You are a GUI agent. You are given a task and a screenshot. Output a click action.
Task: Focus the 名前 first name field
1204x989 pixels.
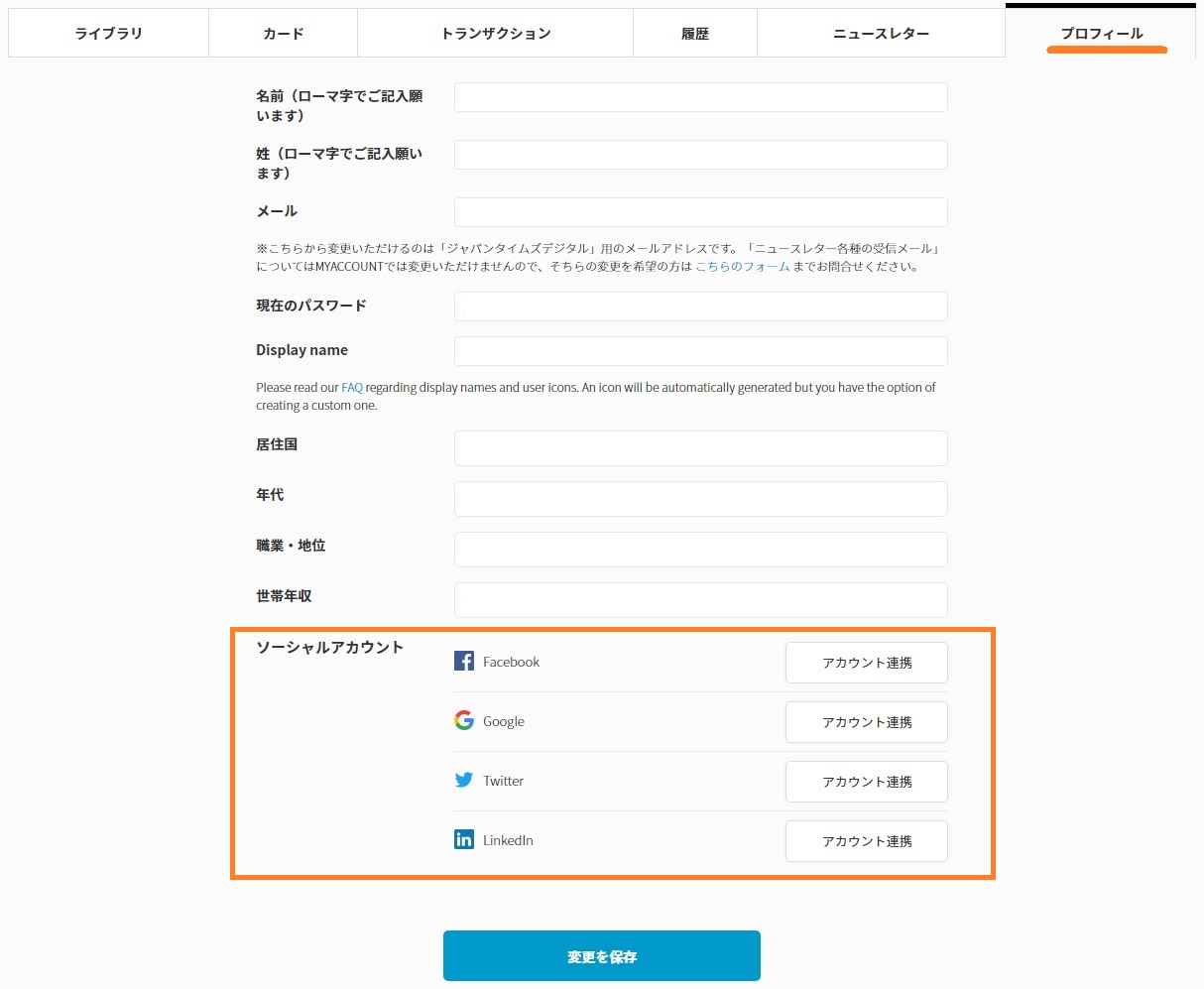point(701,97)
